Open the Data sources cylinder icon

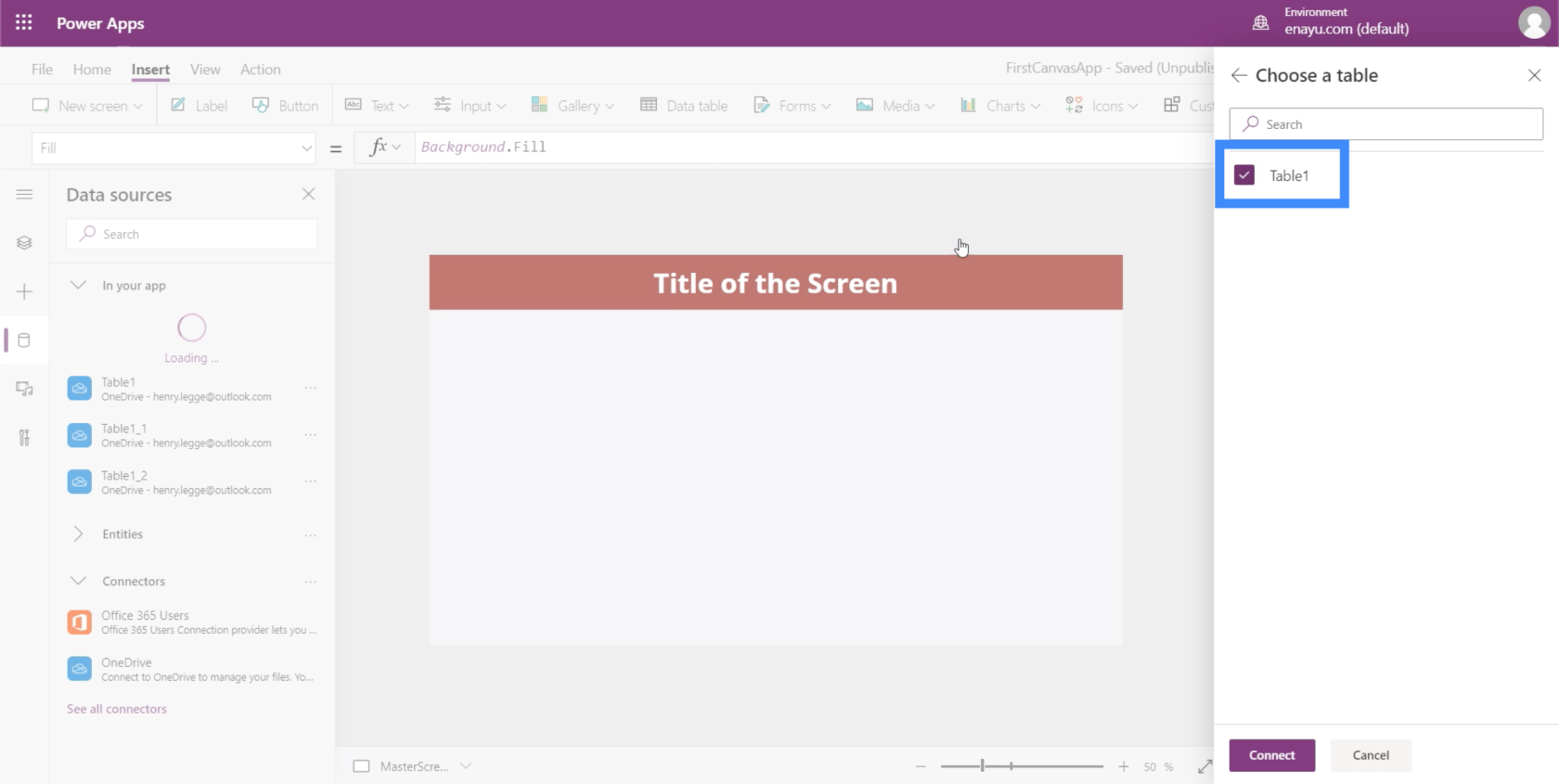25,341
